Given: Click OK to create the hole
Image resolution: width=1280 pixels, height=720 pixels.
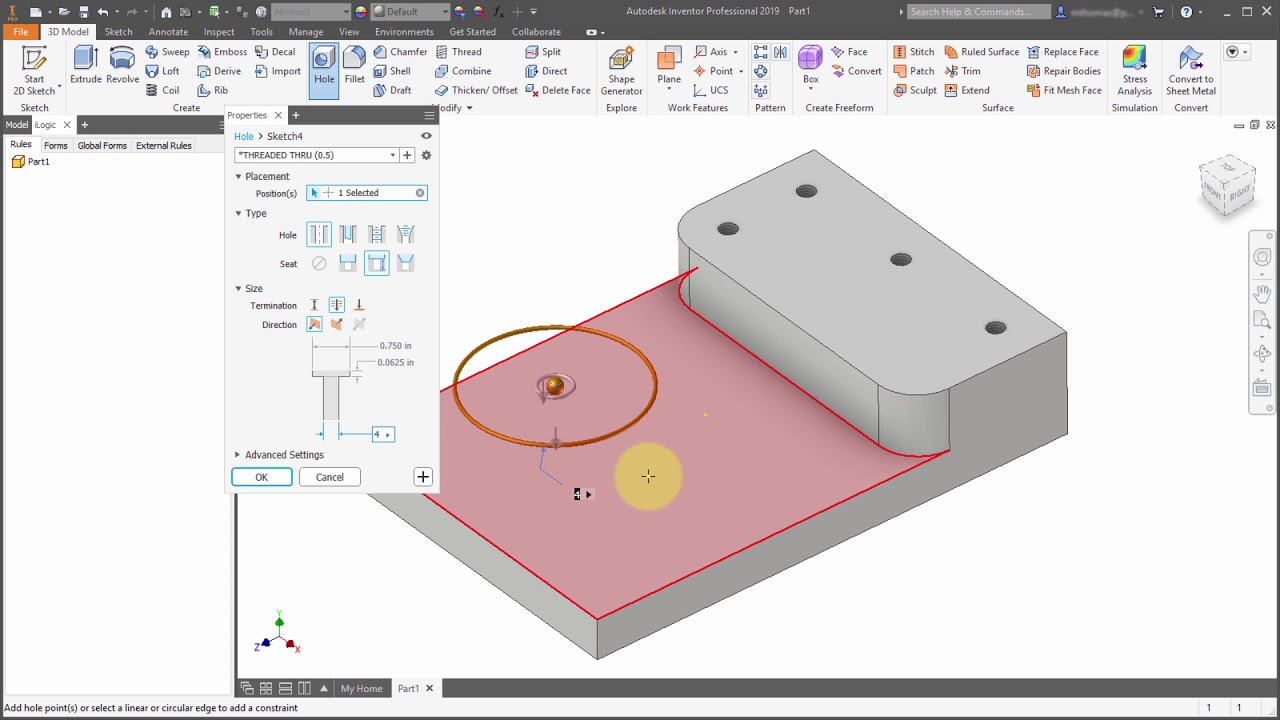Looking at the screenshot, I should point(261,477).
